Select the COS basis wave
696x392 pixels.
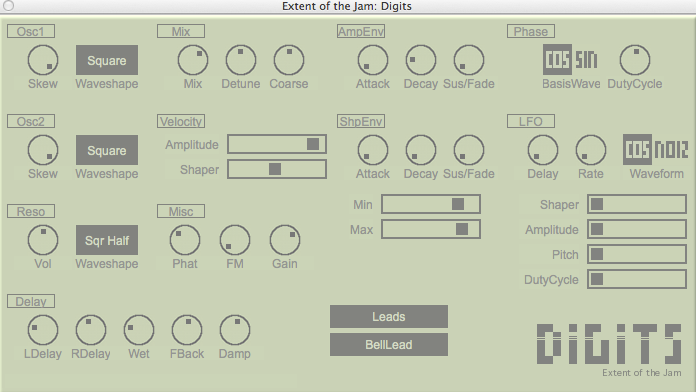pyautogui.click(x=557, y=59)
